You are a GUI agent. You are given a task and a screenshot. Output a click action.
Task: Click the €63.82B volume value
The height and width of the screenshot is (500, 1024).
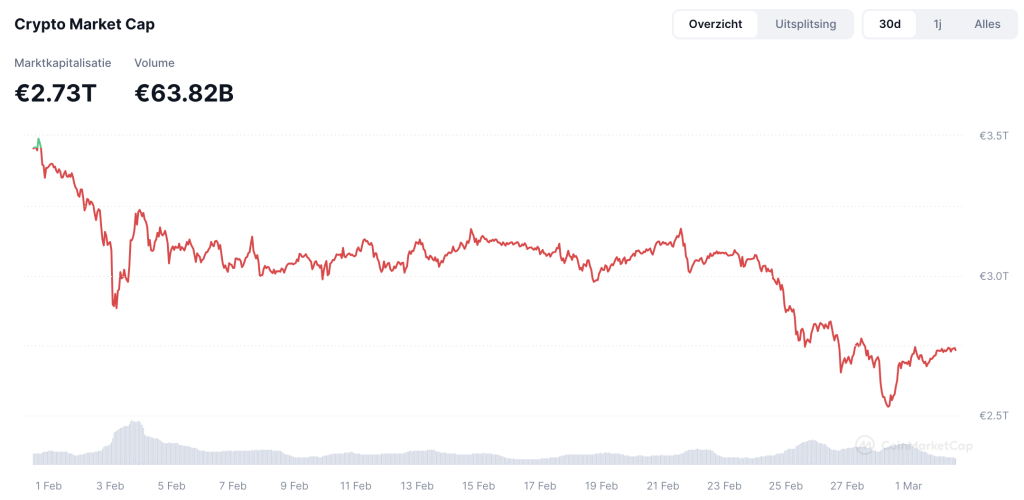coord(184,94)
